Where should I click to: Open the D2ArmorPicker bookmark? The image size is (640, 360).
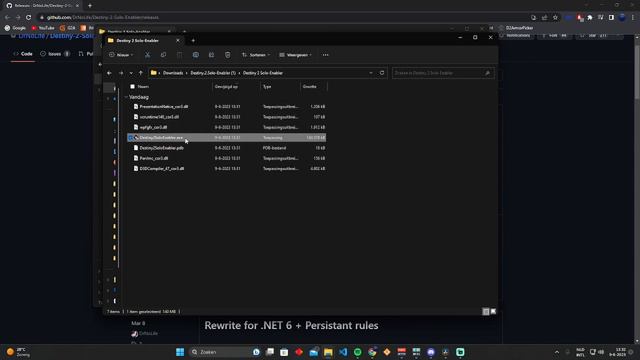coord(516,28)
